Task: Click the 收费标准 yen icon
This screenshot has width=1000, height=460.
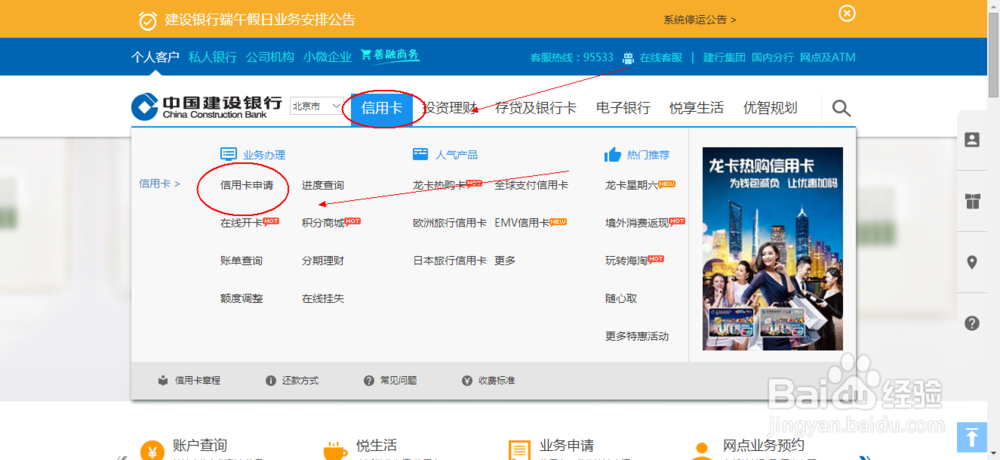Action: pos(467,381)
